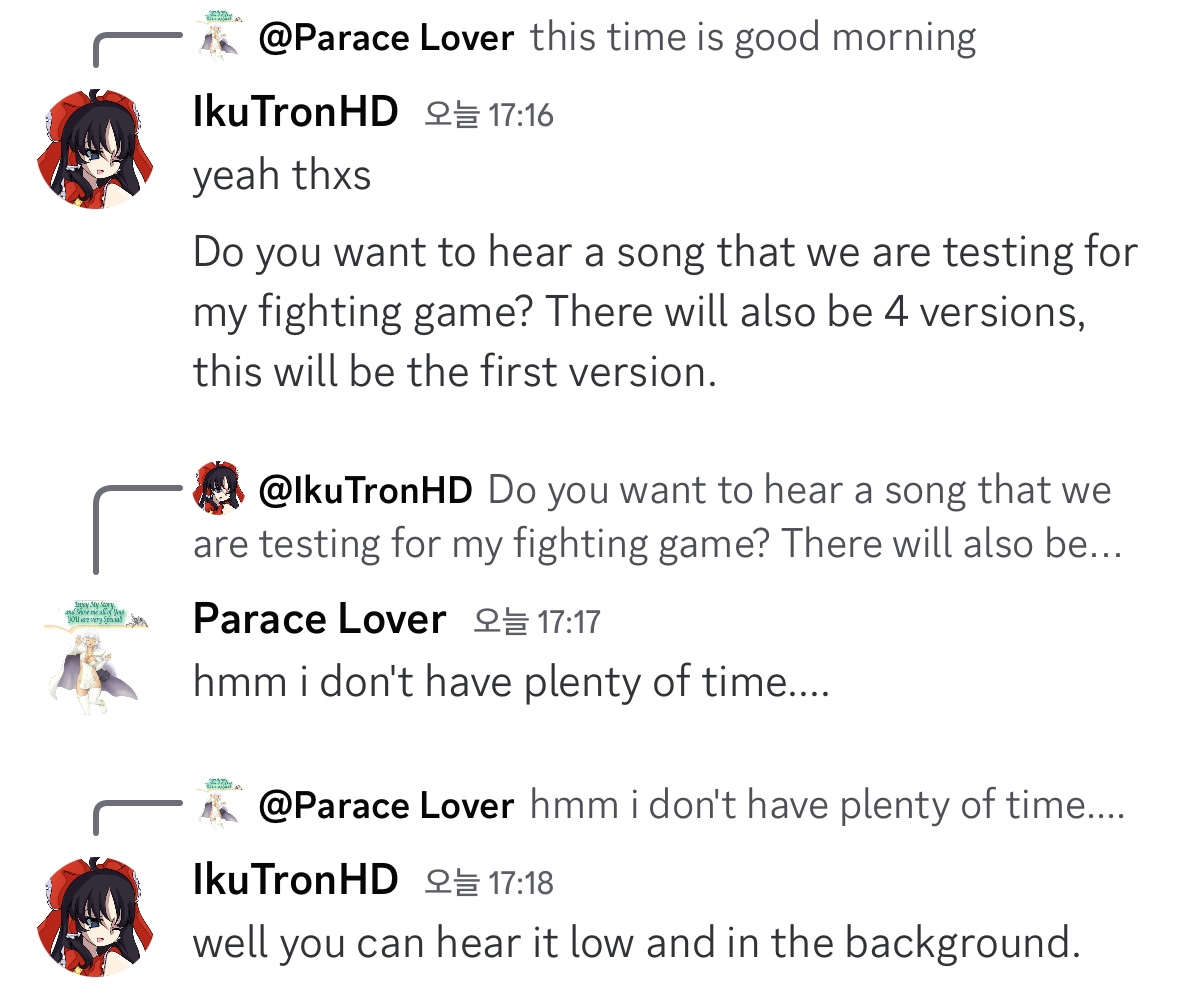Image resolution: width=1179 pixels, height=1004 pixels.
Task: Select the 'yeah thxs' message
Action: pyautogui.click(x=282, y=176)
